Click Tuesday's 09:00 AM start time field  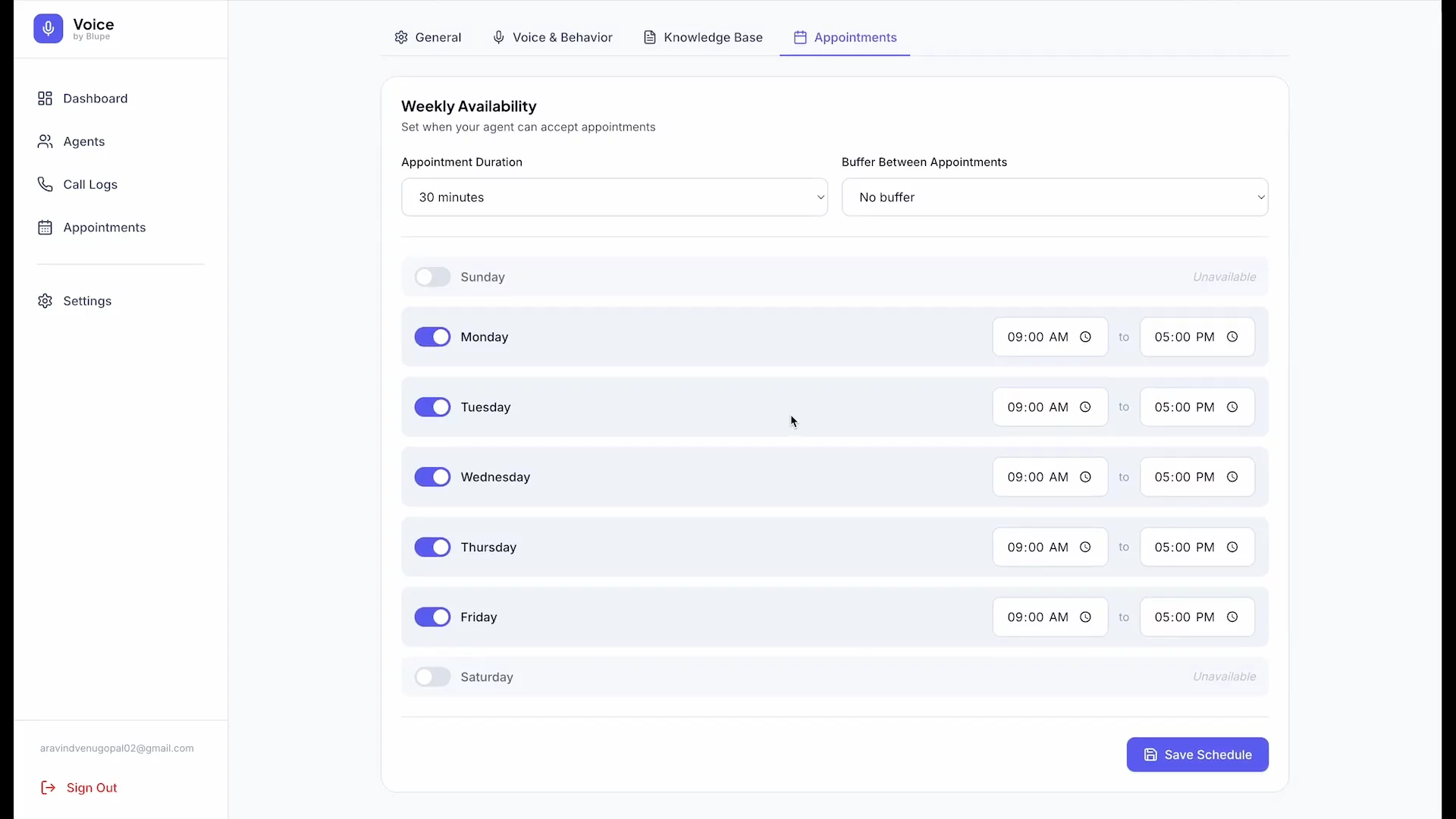pyautogui.click(x=1037, y=407)
